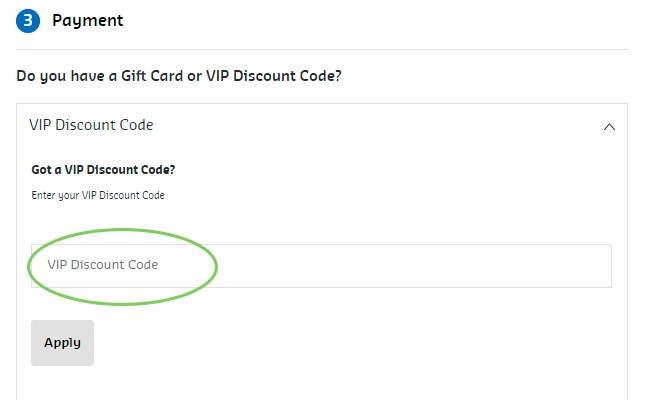The height and width of the screenshot is (400, 649).
Task: Click the up-arrow icon beside VIP Discount Code
Action: point(609,127)
